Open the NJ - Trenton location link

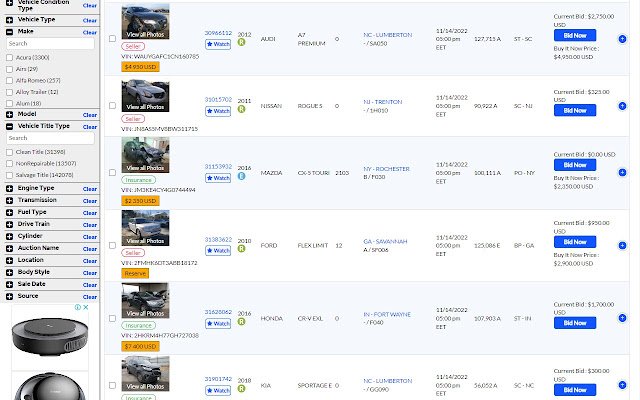point(382,102)
